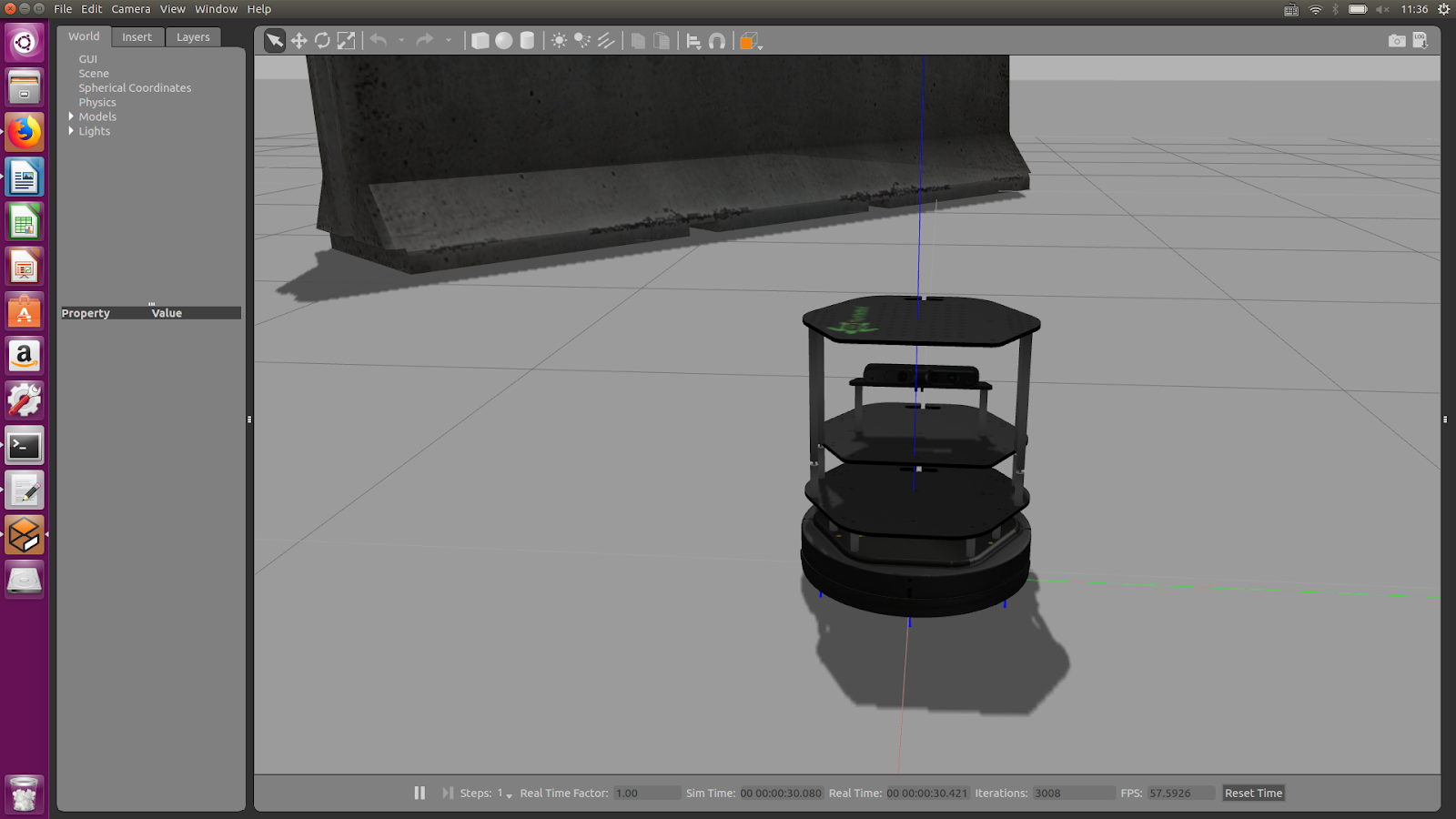Open LibreOffice Calc from the dock
The image size is (1456, 819).
coord(25,222)
